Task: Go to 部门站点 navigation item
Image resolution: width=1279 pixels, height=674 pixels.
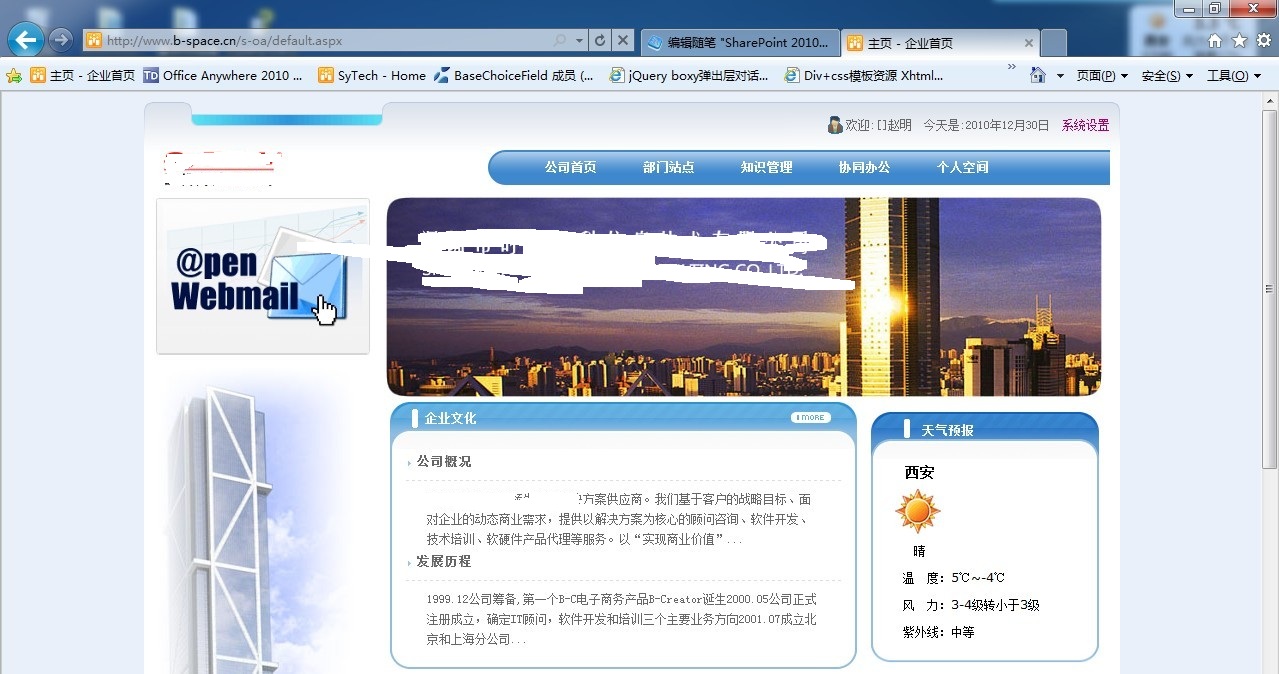Action: (668, 168)
